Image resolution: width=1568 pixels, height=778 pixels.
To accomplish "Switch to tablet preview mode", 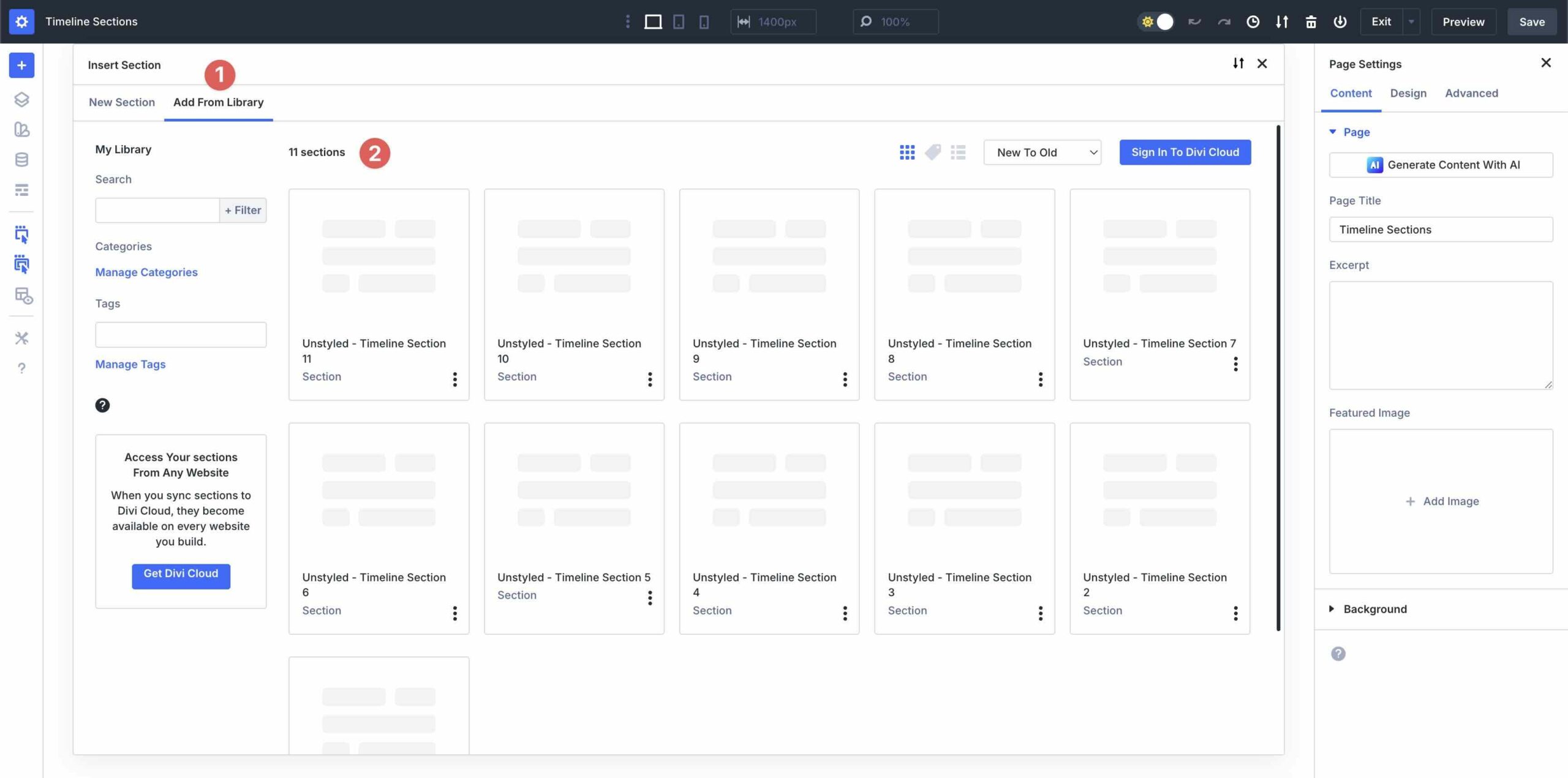I will [678, 21].
